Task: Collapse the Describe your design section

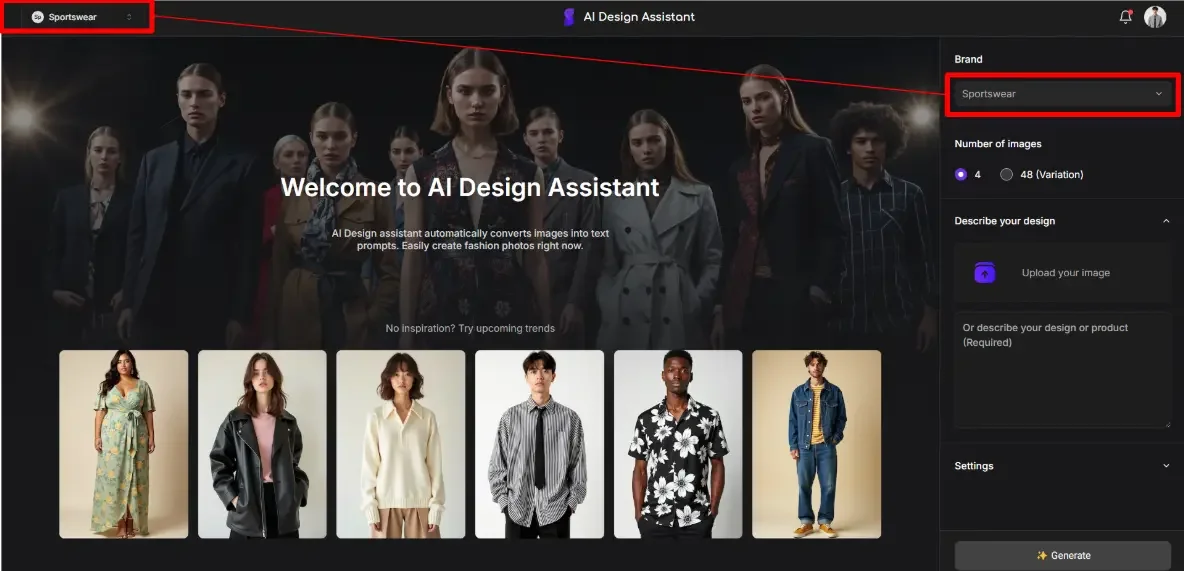Action: (1166, 221)
